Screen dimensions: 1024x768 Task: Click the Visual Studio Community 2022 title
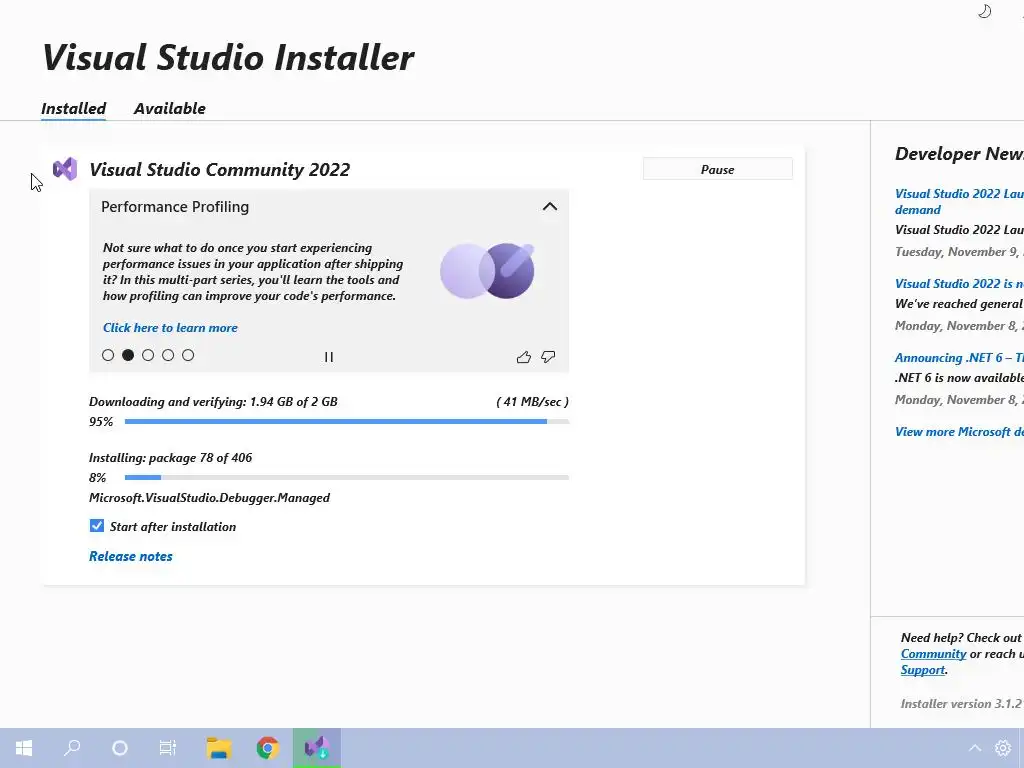[x=219, y=170]
